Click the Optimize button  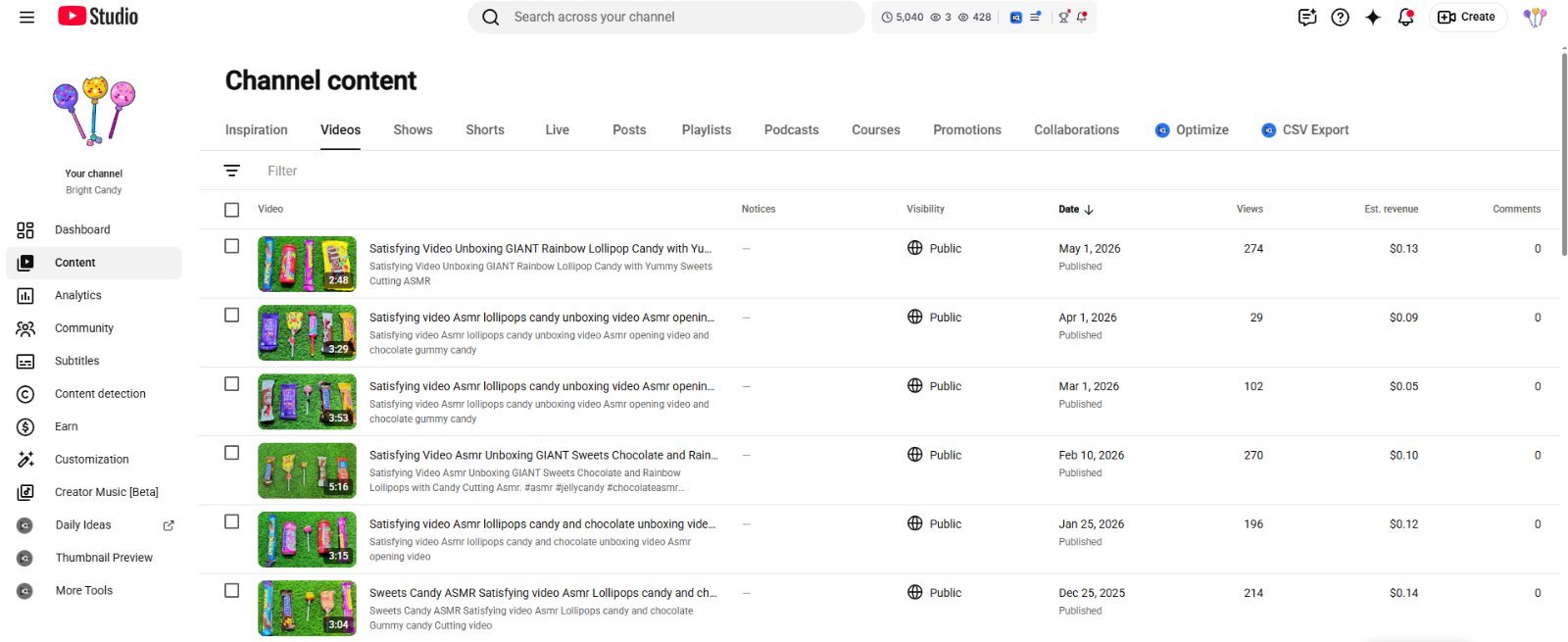(x=1192, y=129)
